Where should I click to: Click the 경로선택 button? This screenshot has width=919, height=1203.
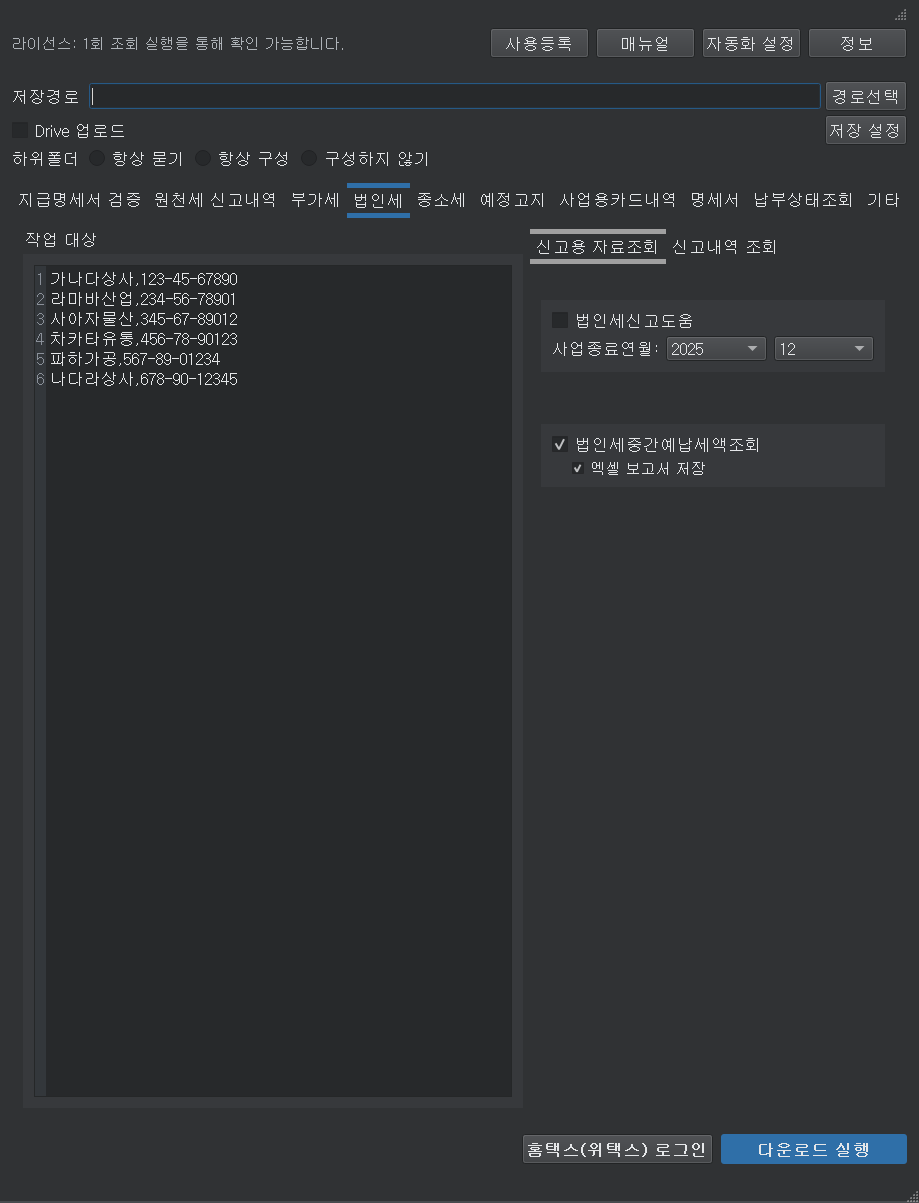click(x=866, y=96)
